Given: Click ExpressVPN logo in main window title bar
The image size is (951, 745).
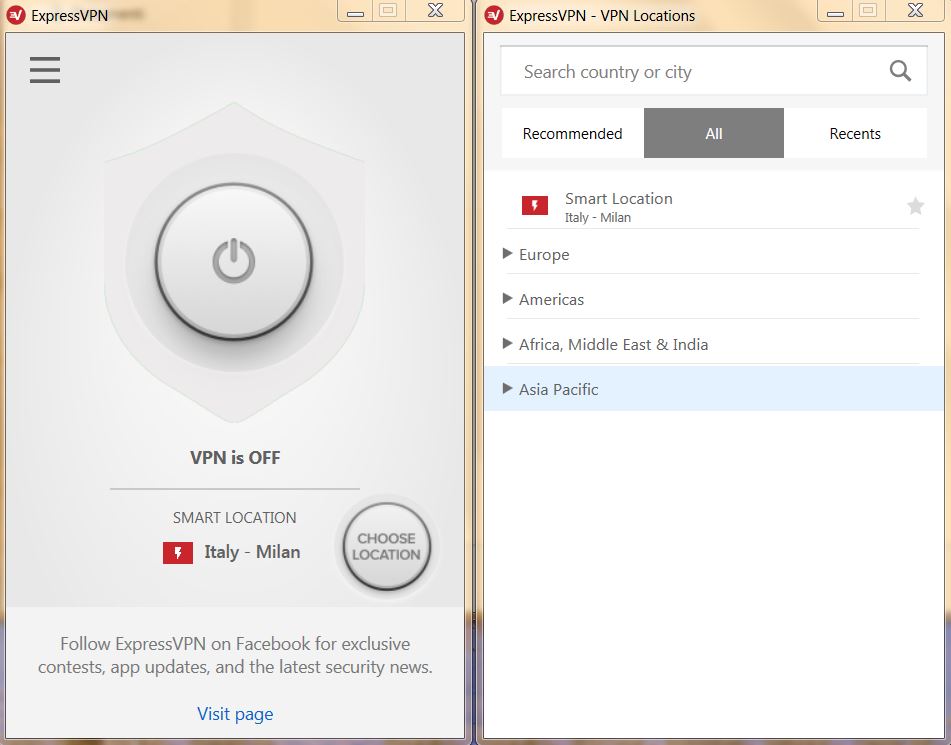Looking at the screenshot, I should point(15,15).
